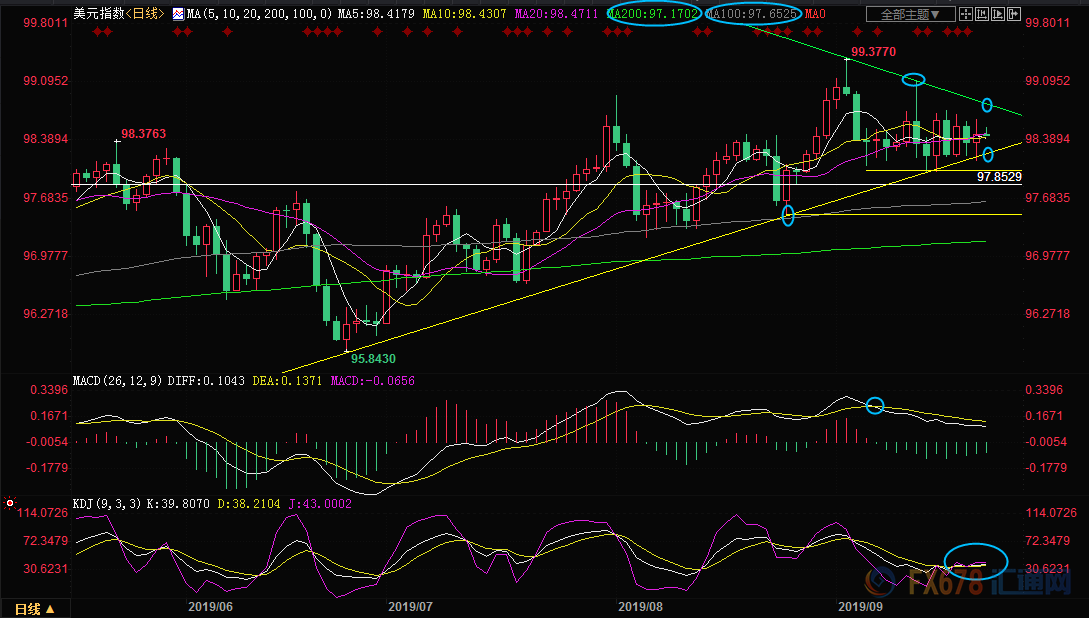Click the blue circle on MACD crossover
This screenshot has height=618, width=1089.
pos(875,405)
